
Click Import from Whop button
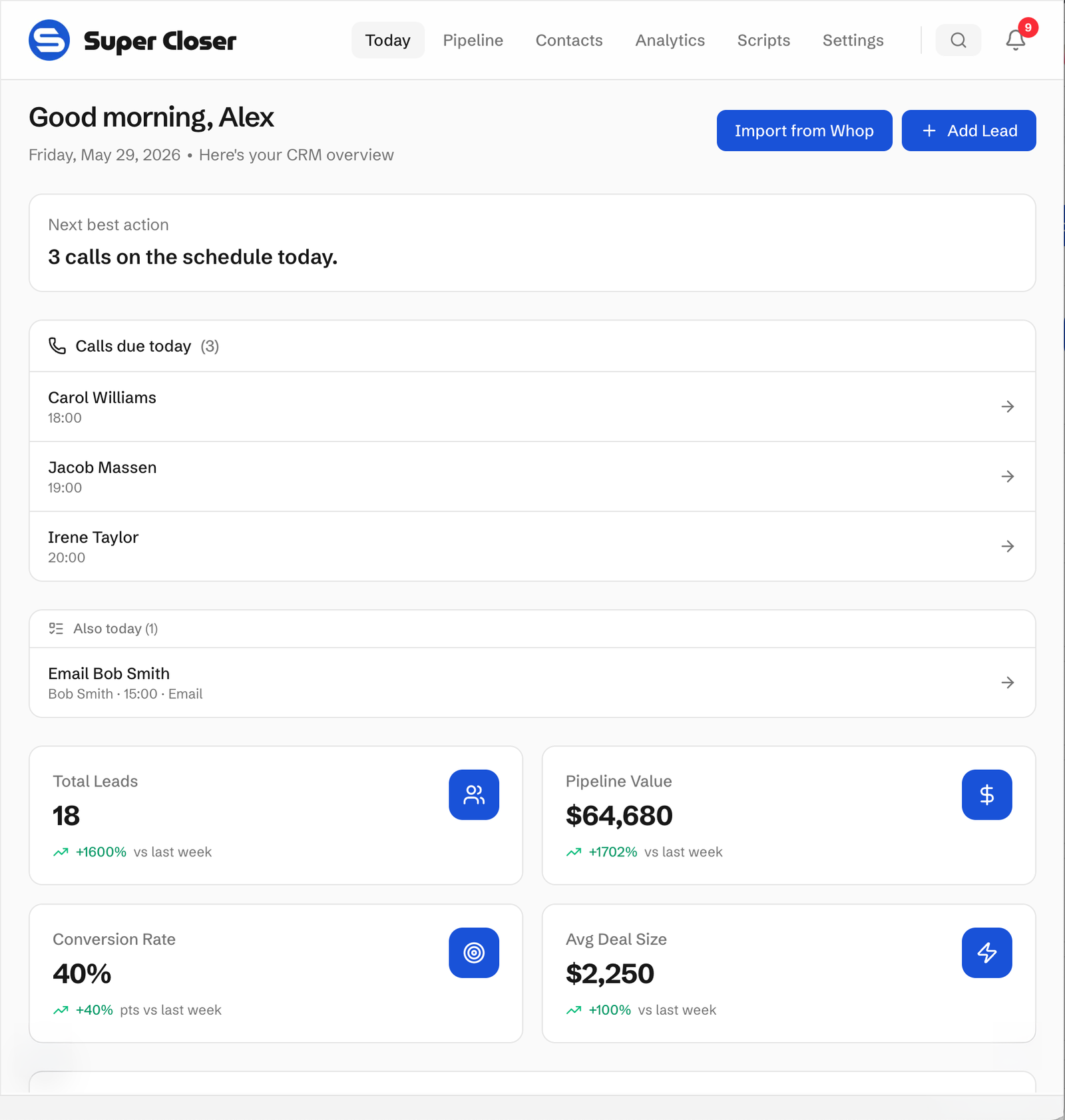coord(804,131)
